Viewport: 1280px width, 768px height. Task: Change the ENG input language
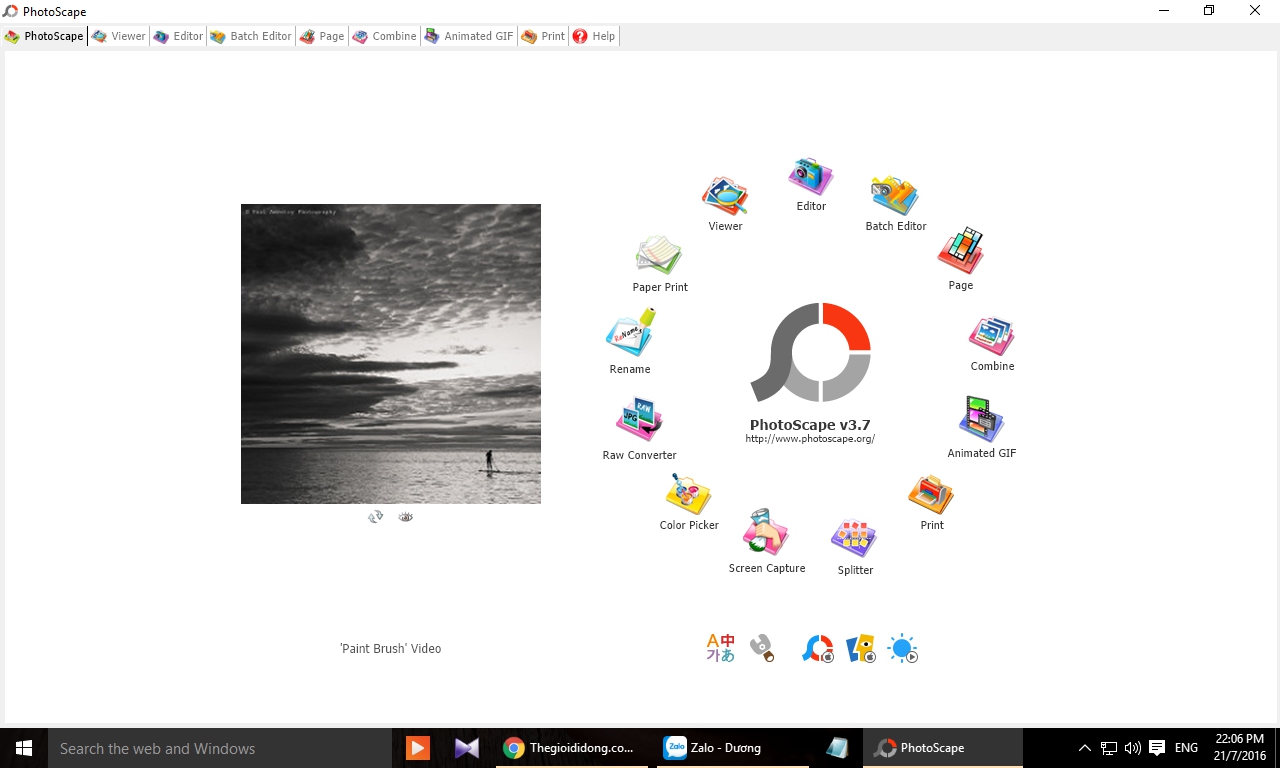(x=1186, y=748)
